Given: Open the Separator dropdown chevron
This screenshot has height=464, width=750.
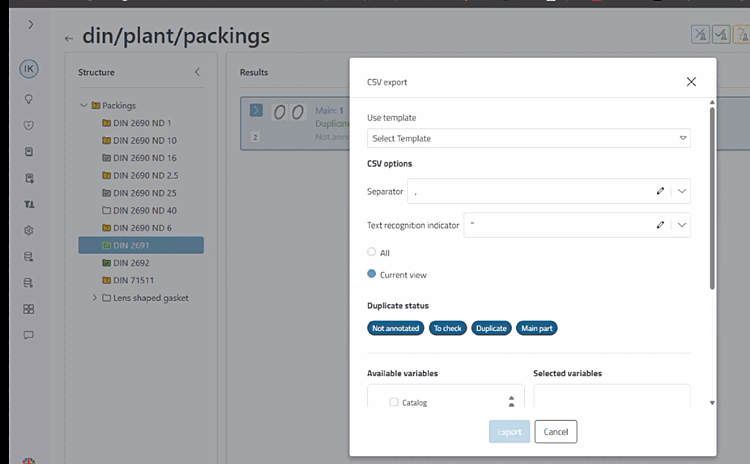Looking at the screenshot, I should pos(682,191).
